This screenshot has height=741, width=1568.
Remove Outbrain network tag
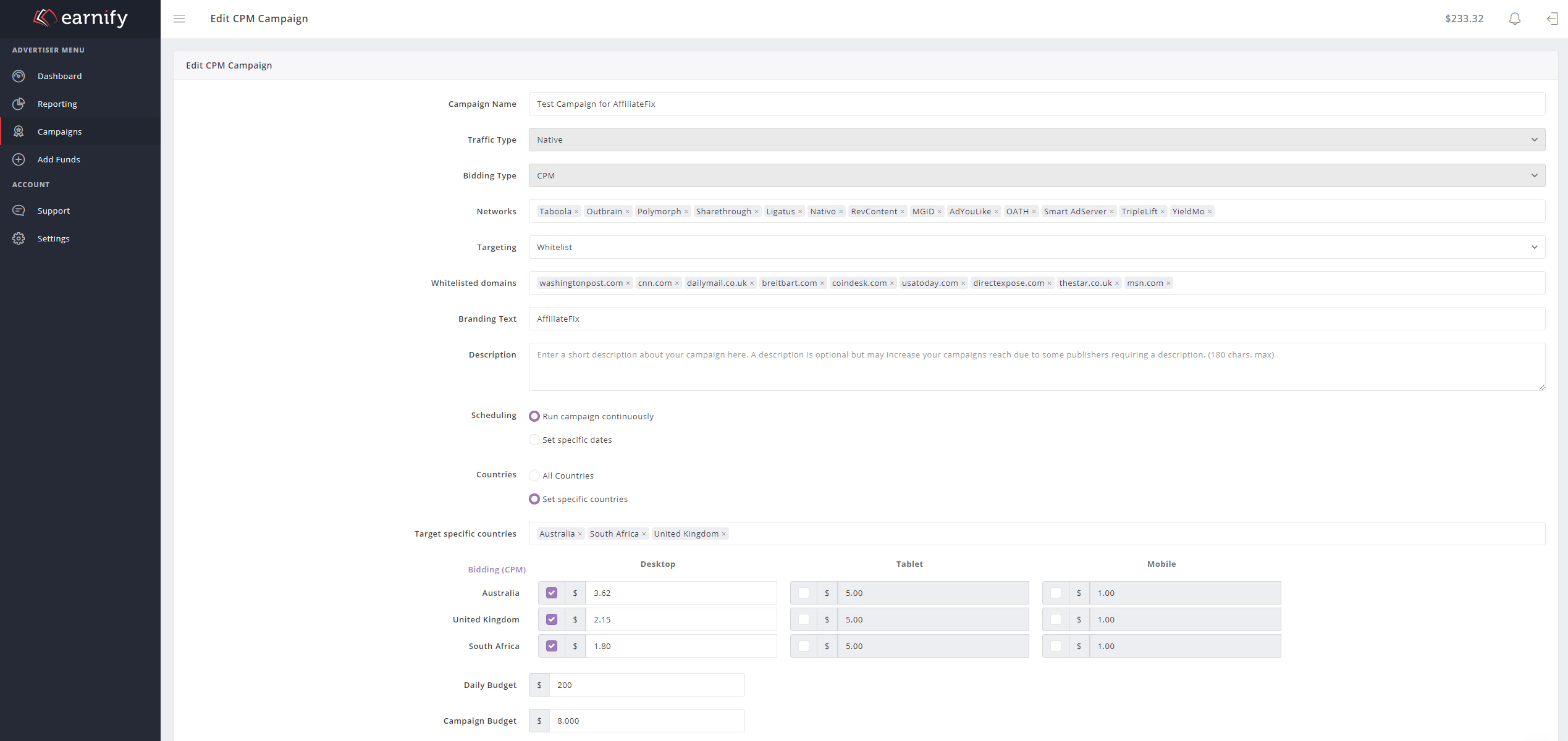627,212
